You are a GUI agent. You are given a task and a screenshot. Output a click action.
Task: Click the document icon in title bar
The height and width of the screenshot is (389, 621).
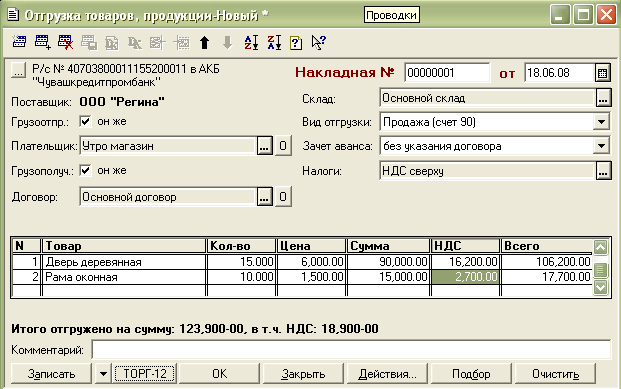13,15
